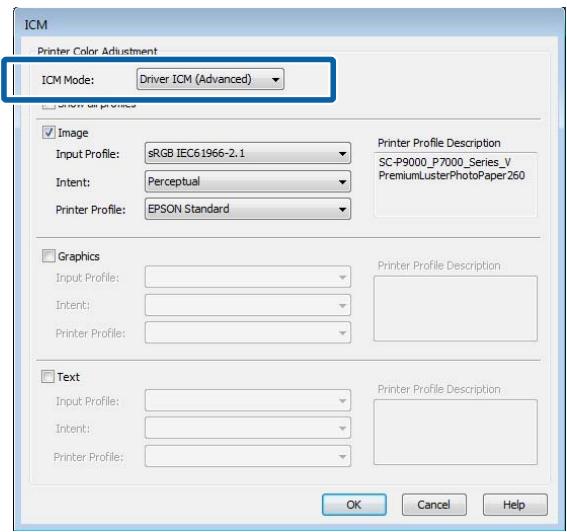567x532 pixels.
Task: Click the ICM Mode label
Action: coord(68,80)
